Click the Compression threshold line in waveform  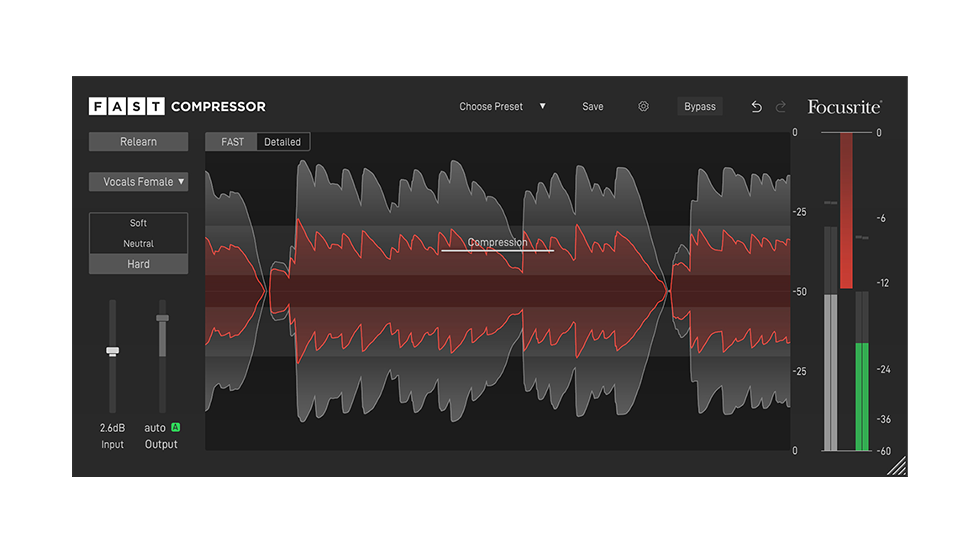pyautogui.click(x=497, y=250)
